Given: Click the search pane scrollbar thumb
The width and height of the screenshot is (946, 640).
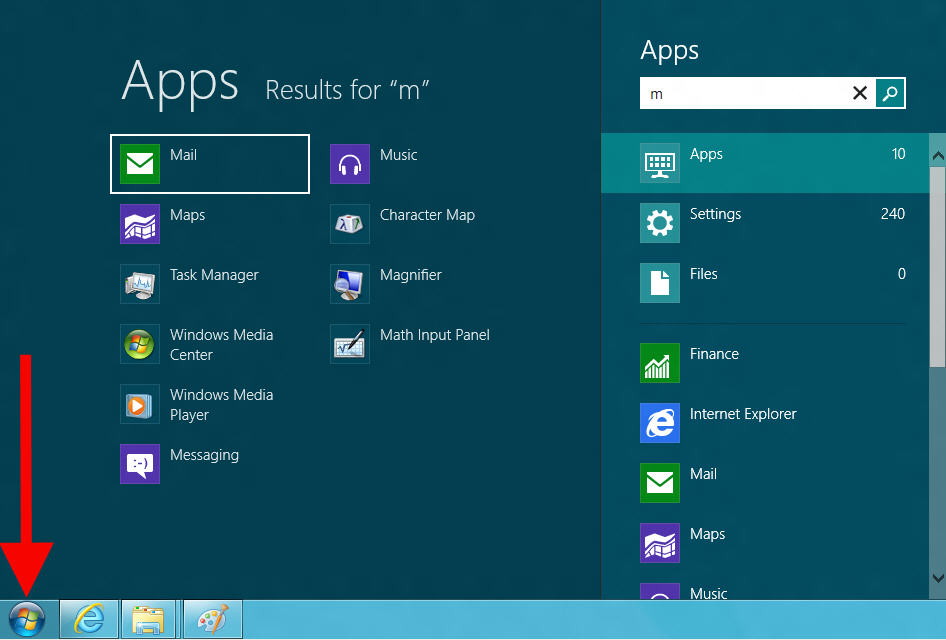Looking at the screenshot, I should [938, 266].
